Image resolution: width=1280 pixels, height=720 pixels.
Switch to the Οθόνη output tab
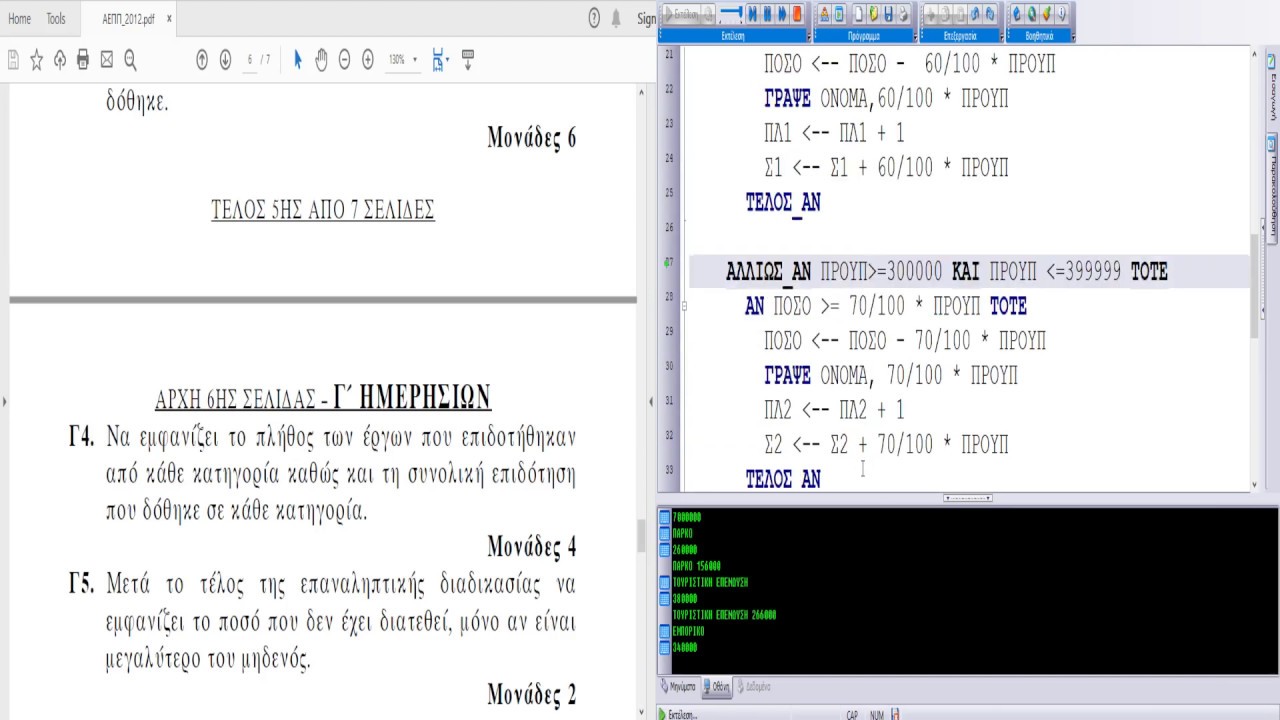point(716,687)
